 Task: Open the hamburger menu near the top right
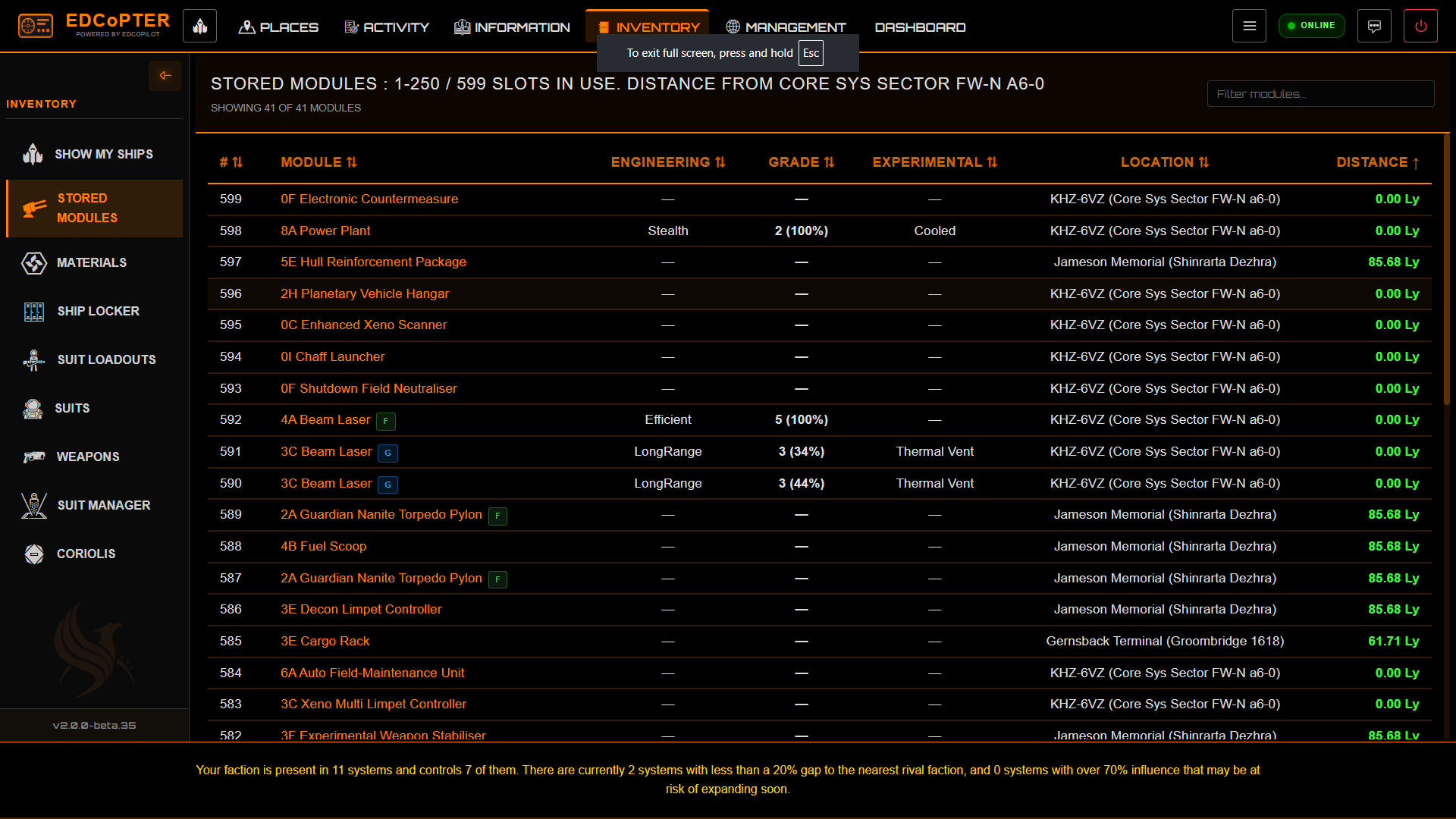tap(1249, 25)
